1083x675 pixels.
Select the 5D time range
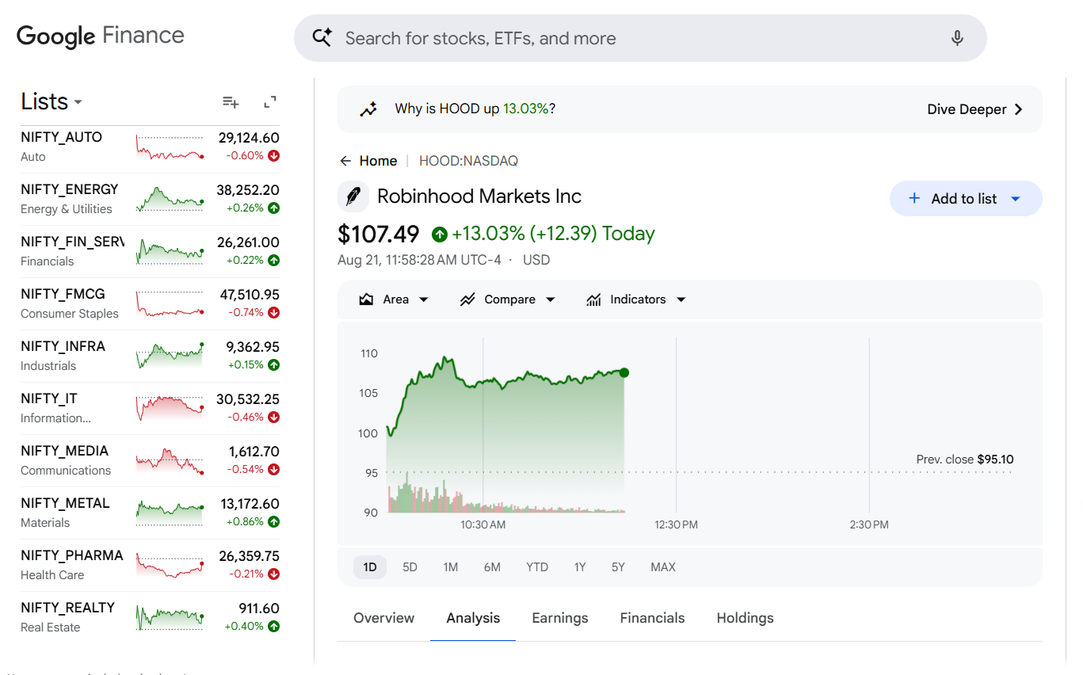tap(410, 567)
